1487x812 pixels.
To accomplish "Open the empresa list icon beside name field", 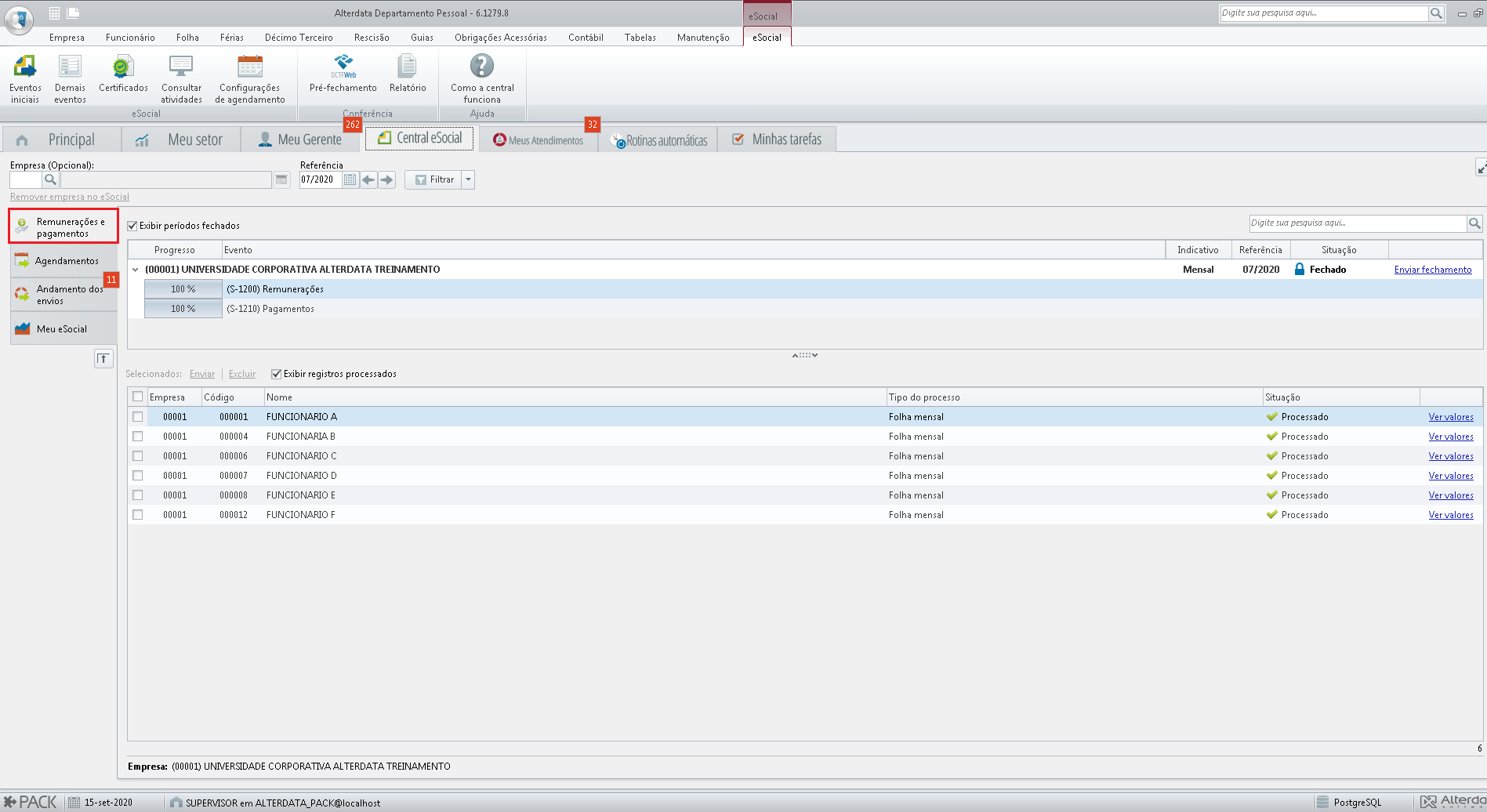I will click(x=281, y=179).
